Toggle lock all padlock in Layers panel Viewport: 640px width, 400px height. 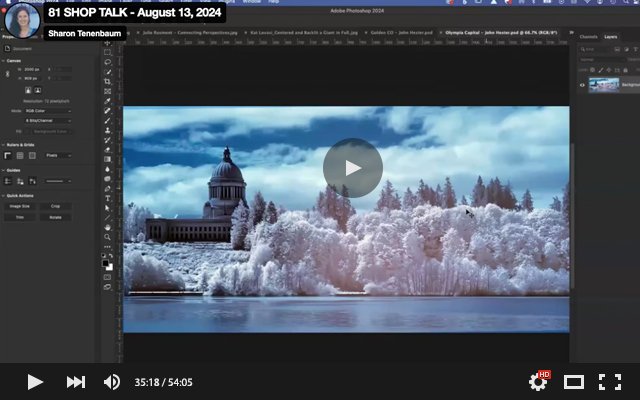click(625, 70)
